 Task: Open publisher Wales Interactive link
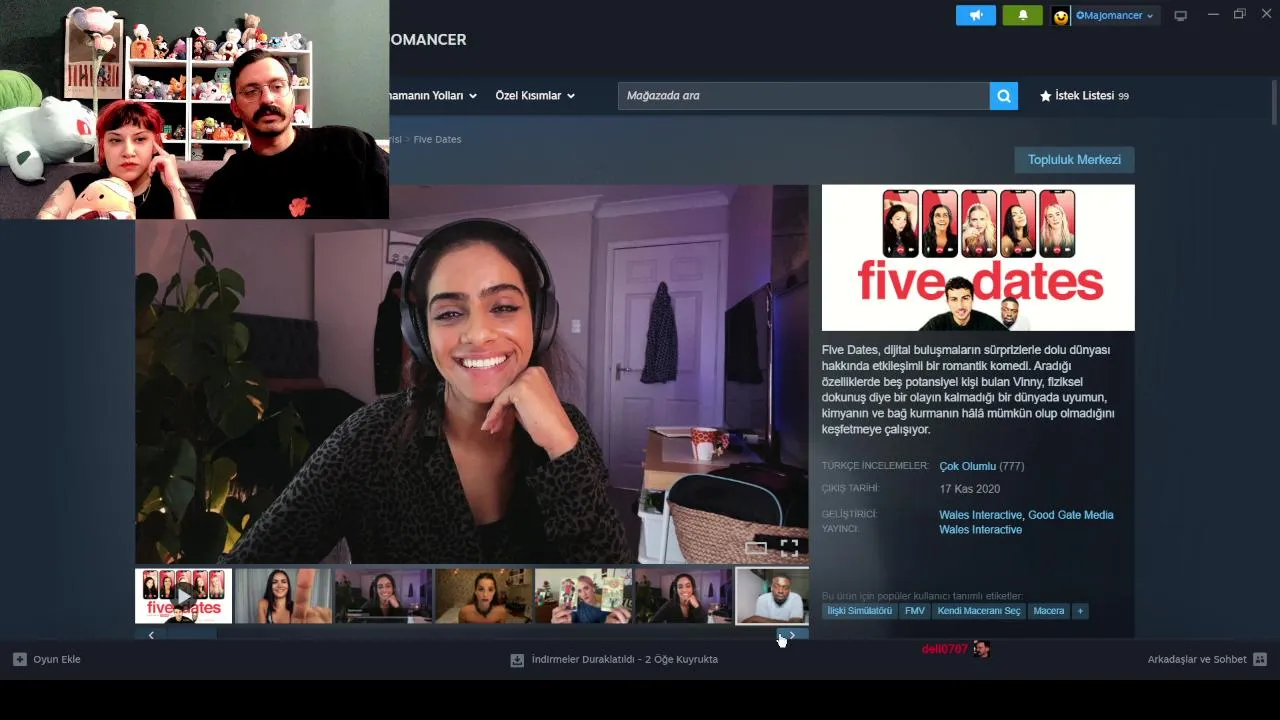coord(980,530)
